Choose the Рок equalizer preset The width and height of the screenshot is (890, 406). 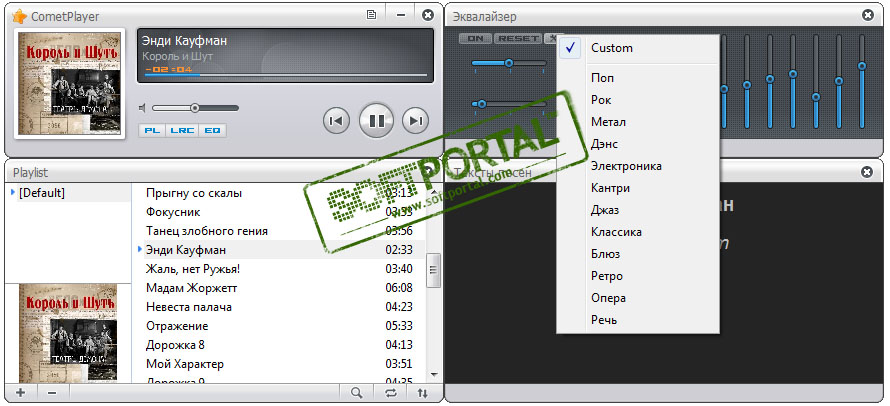coord(638,100)
